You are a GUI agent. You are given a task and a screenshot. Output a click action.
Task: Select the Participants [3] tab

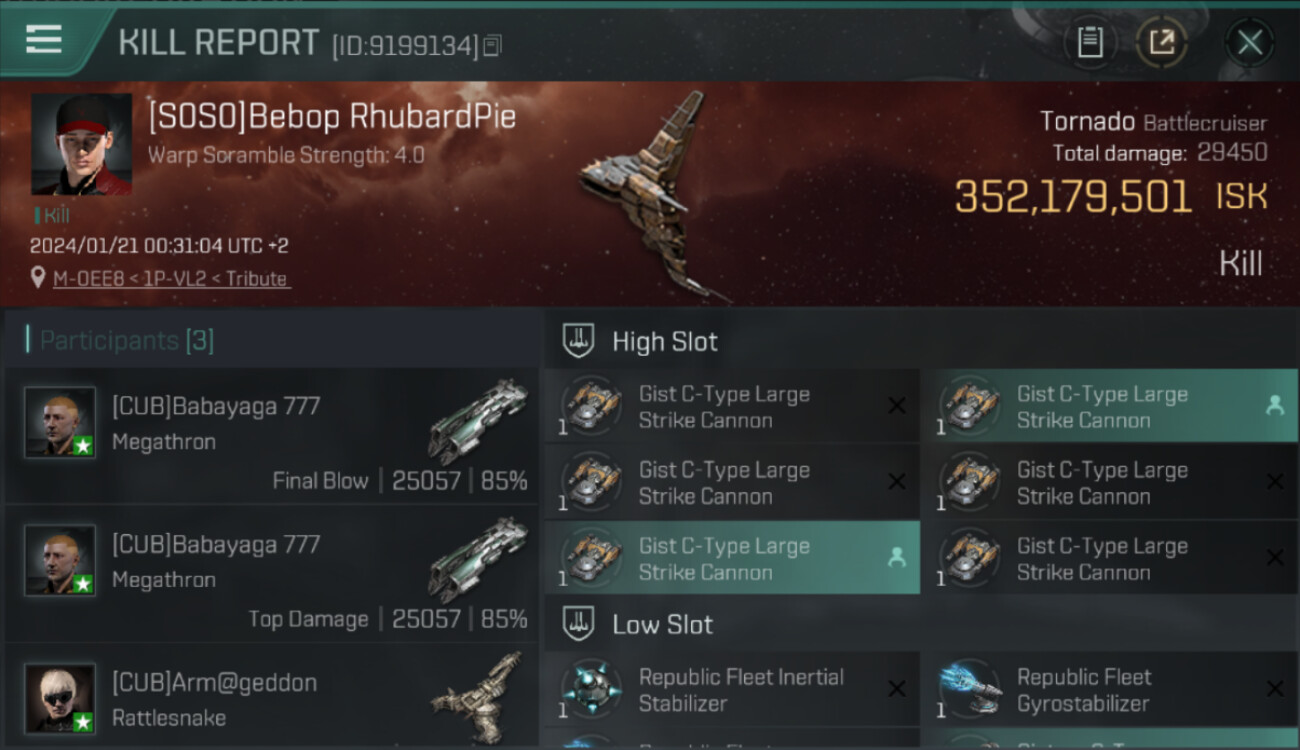(127, 340)
